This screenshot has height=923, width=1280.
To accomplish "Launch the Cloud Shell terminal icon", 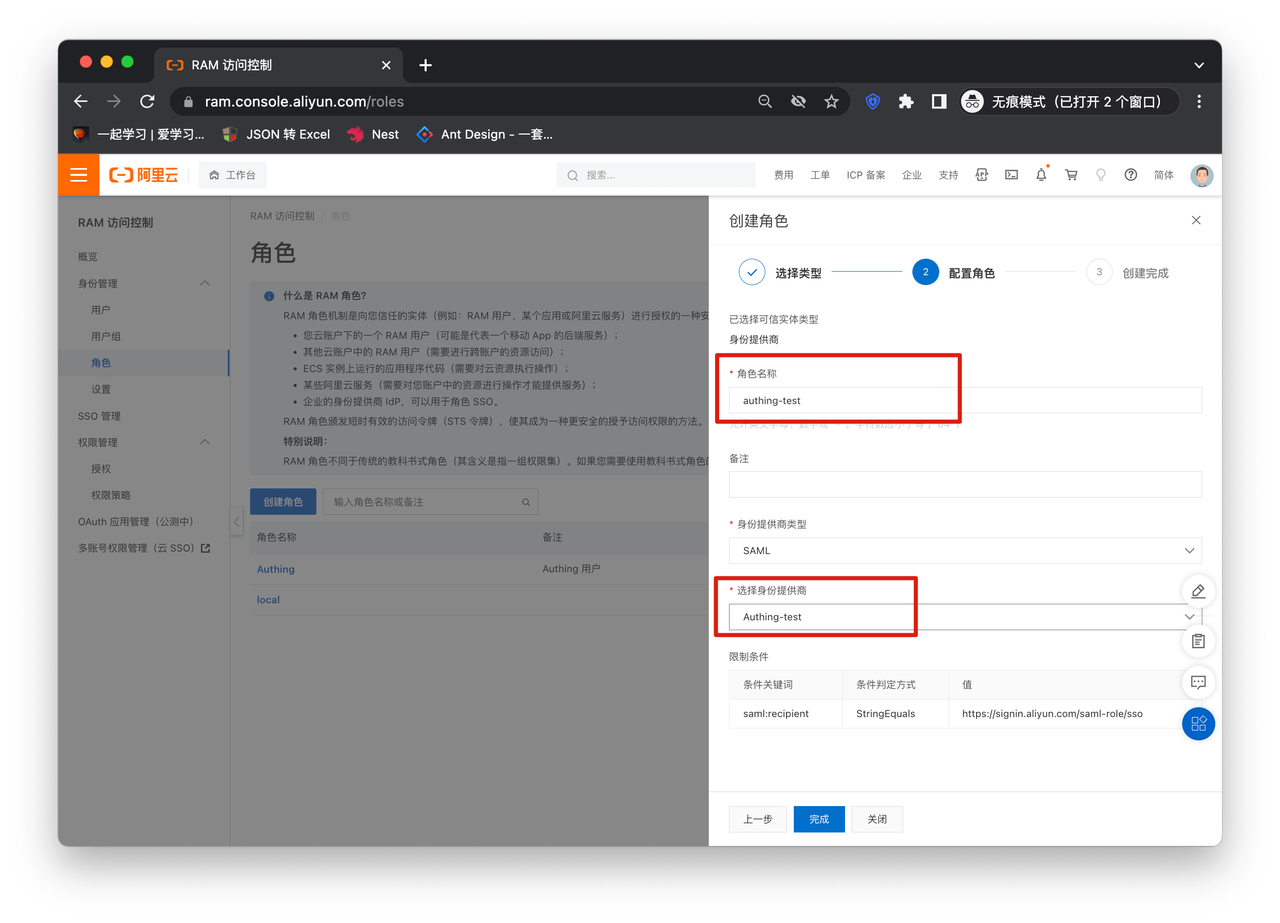I will 1012,175.
